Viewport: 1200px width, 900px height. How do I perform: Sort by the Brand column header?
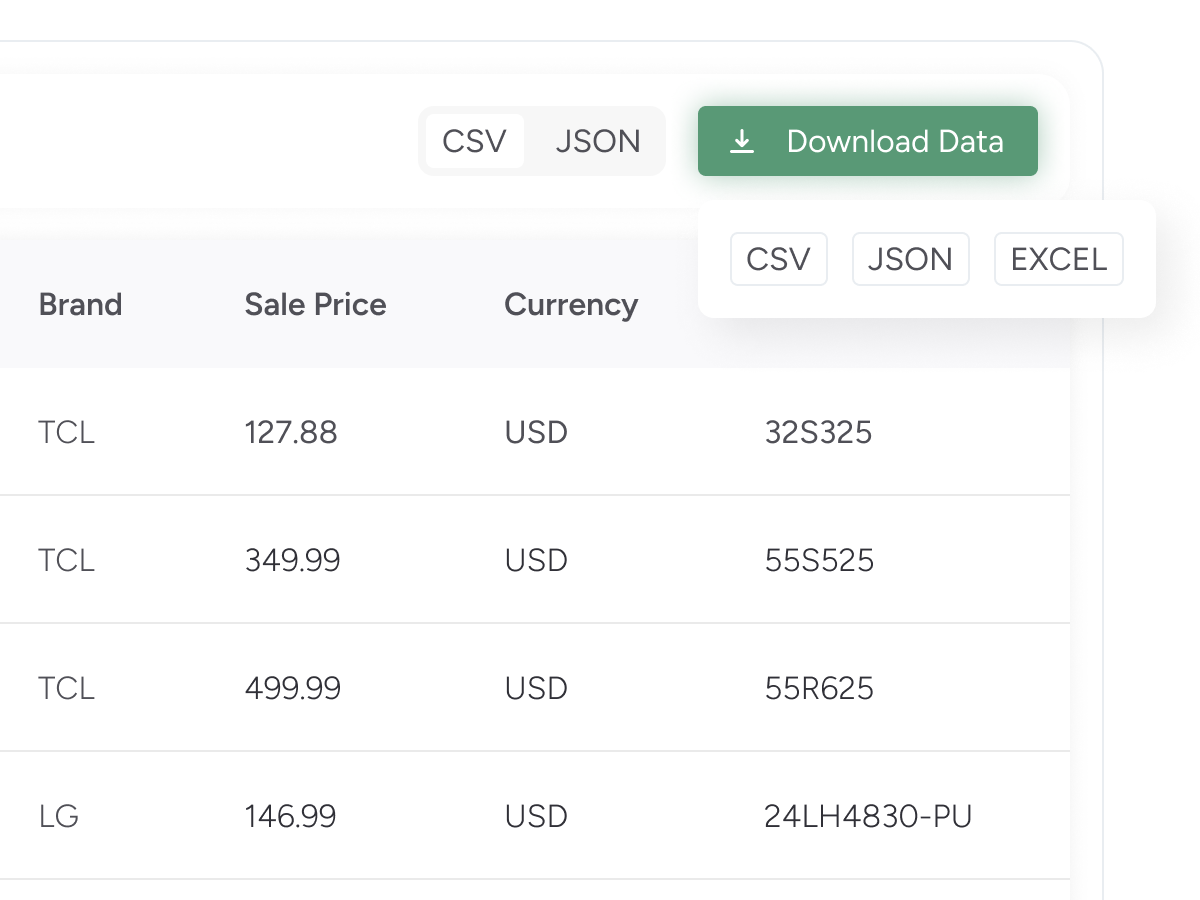click(80, 304)
